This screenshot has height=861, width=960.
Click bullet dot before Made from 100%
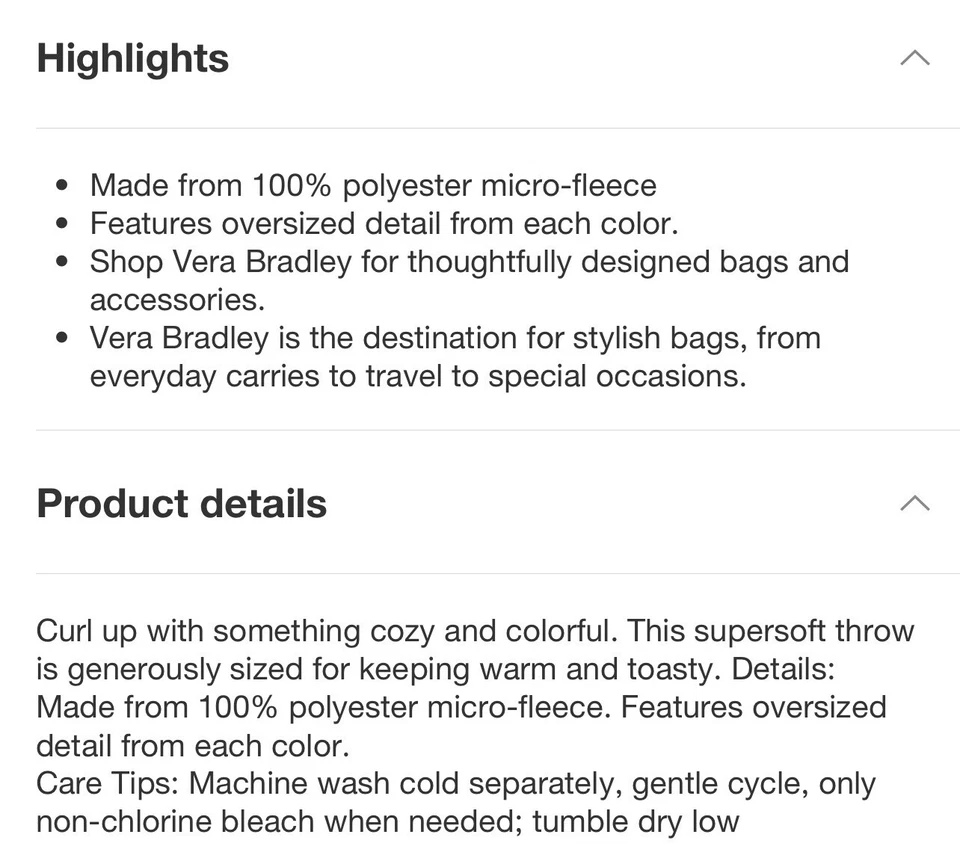point(61,186)
